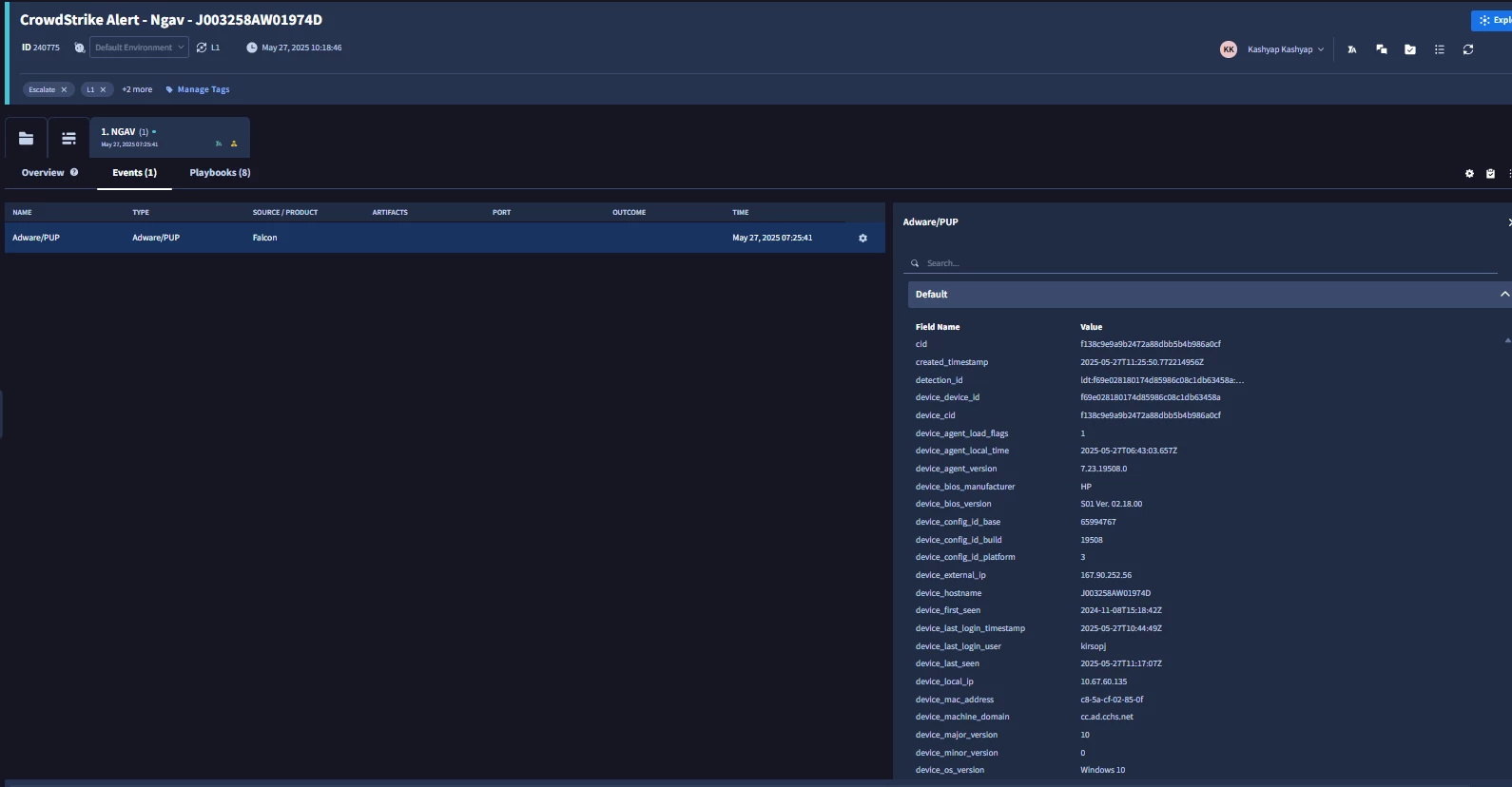Switch to the Playbooks (8) tab
This screenshot has width=1512, height=787.
point(220,173)
